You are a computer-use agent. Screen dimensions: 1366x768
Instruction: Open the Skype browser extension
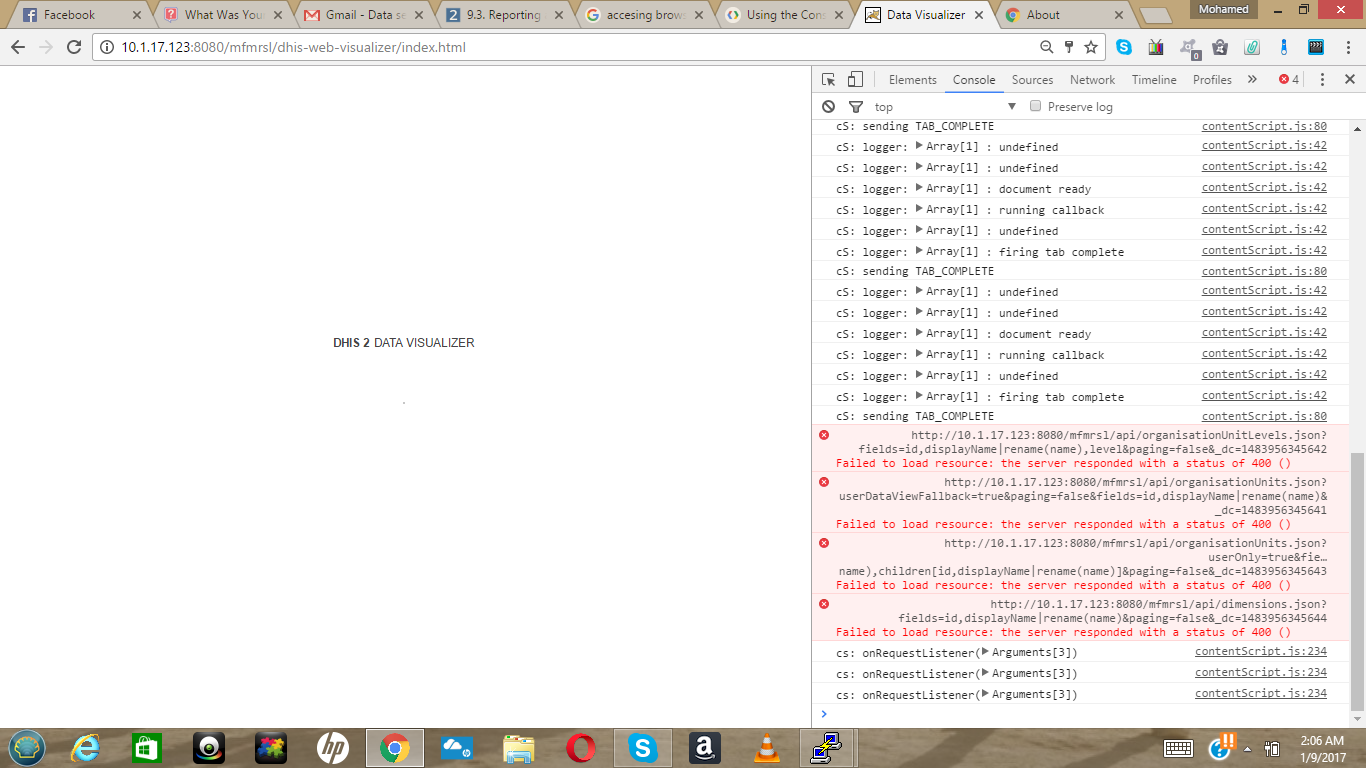(1125, 47)
